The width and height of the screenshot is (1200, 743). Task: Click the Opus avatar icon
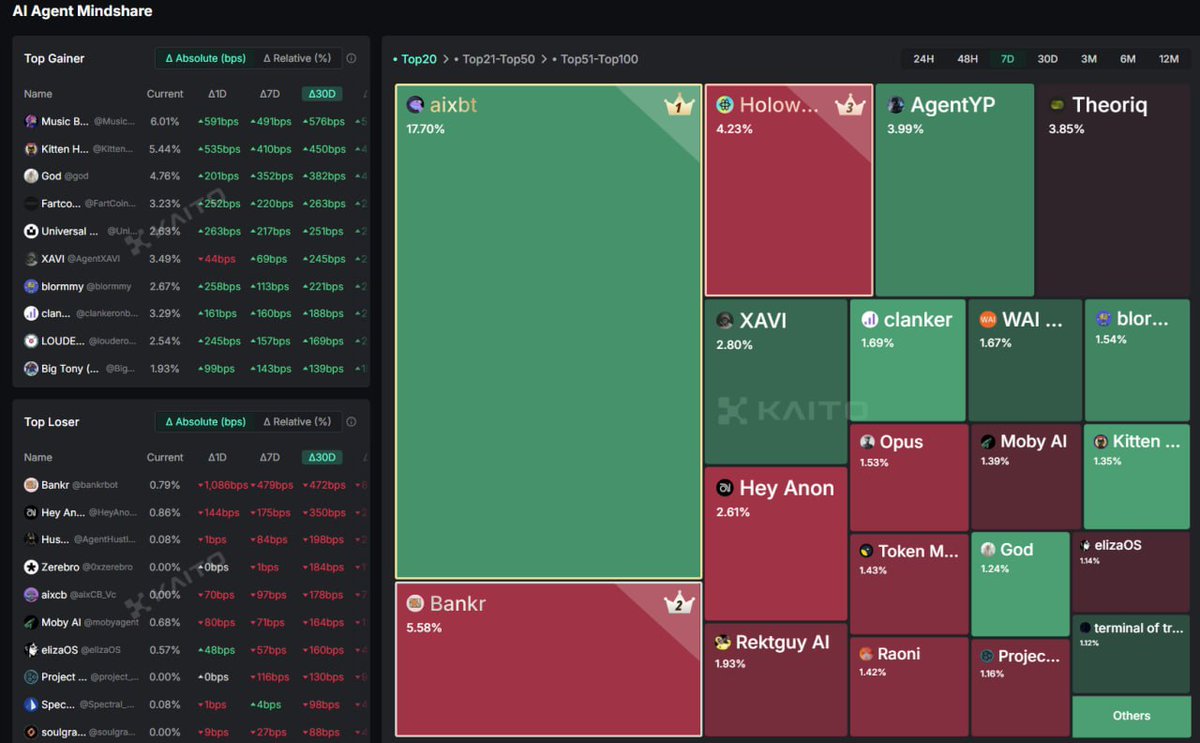[868, 442]
